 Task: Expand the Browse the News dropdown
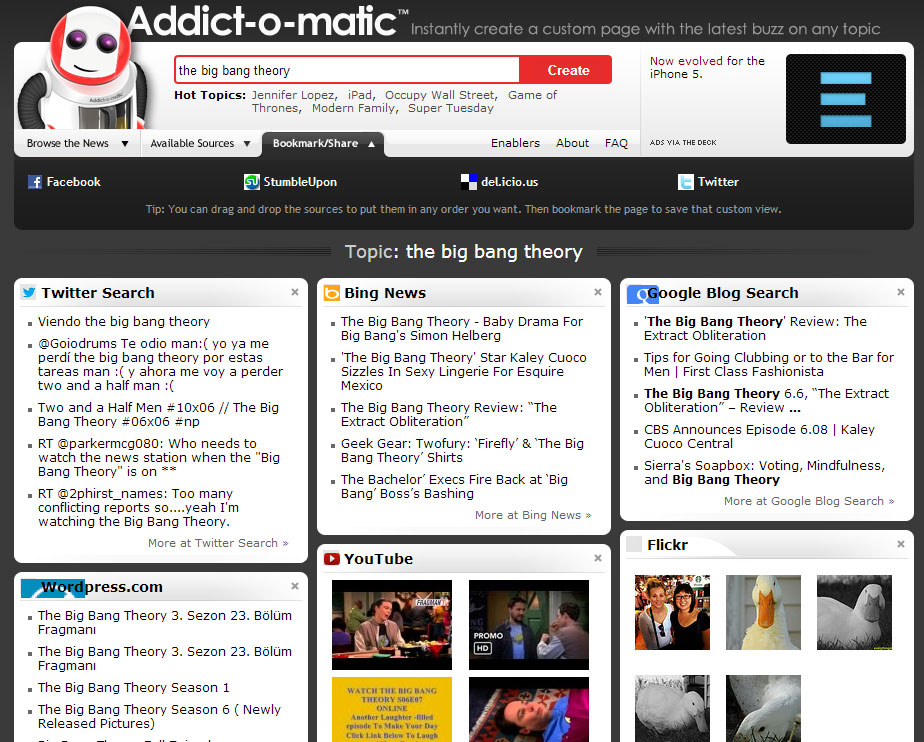(77, 143)
